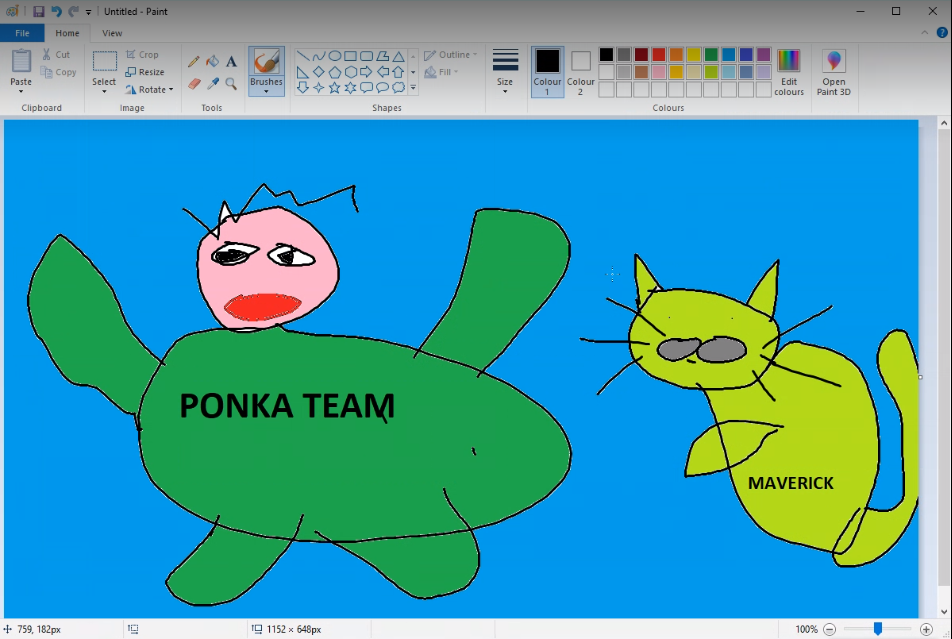The image size is (952, 639).
Task: Choose the Curve shape
Action: coord(319,56)
